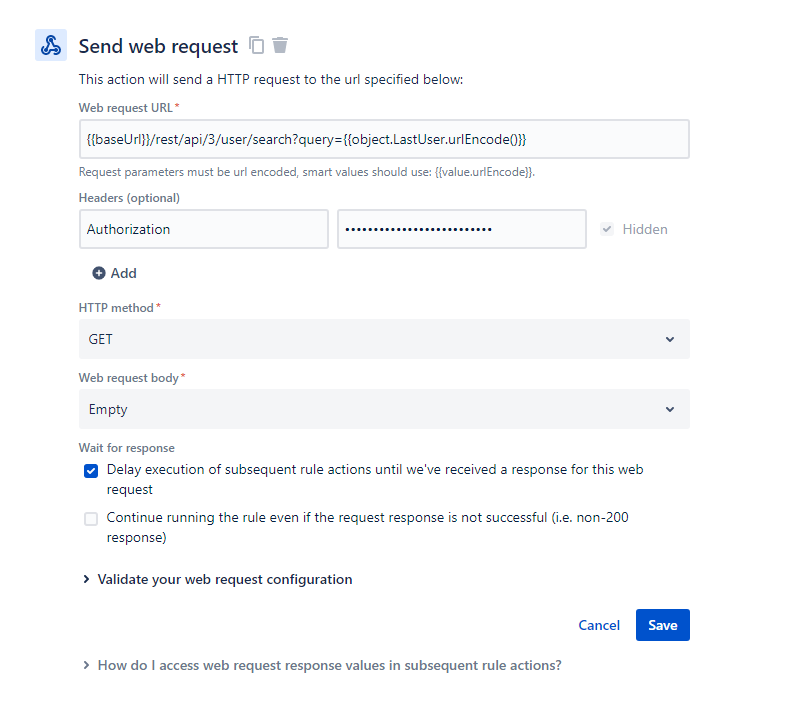Expand How do I access web request response values
This screenshot has height=706, width=790.
point(330,666)
